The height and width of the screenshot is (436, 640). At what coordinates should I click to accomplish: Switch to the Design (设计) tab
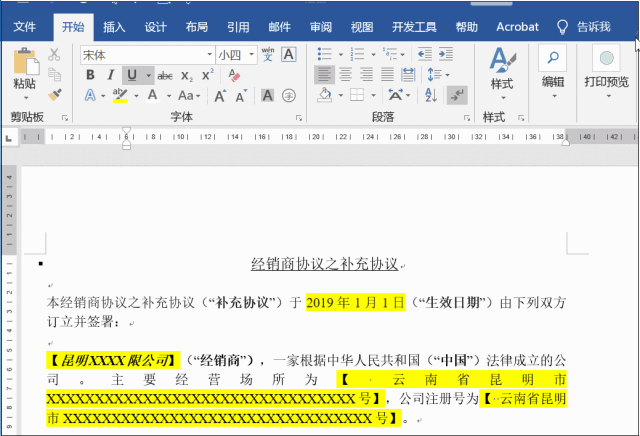[156, 27]
